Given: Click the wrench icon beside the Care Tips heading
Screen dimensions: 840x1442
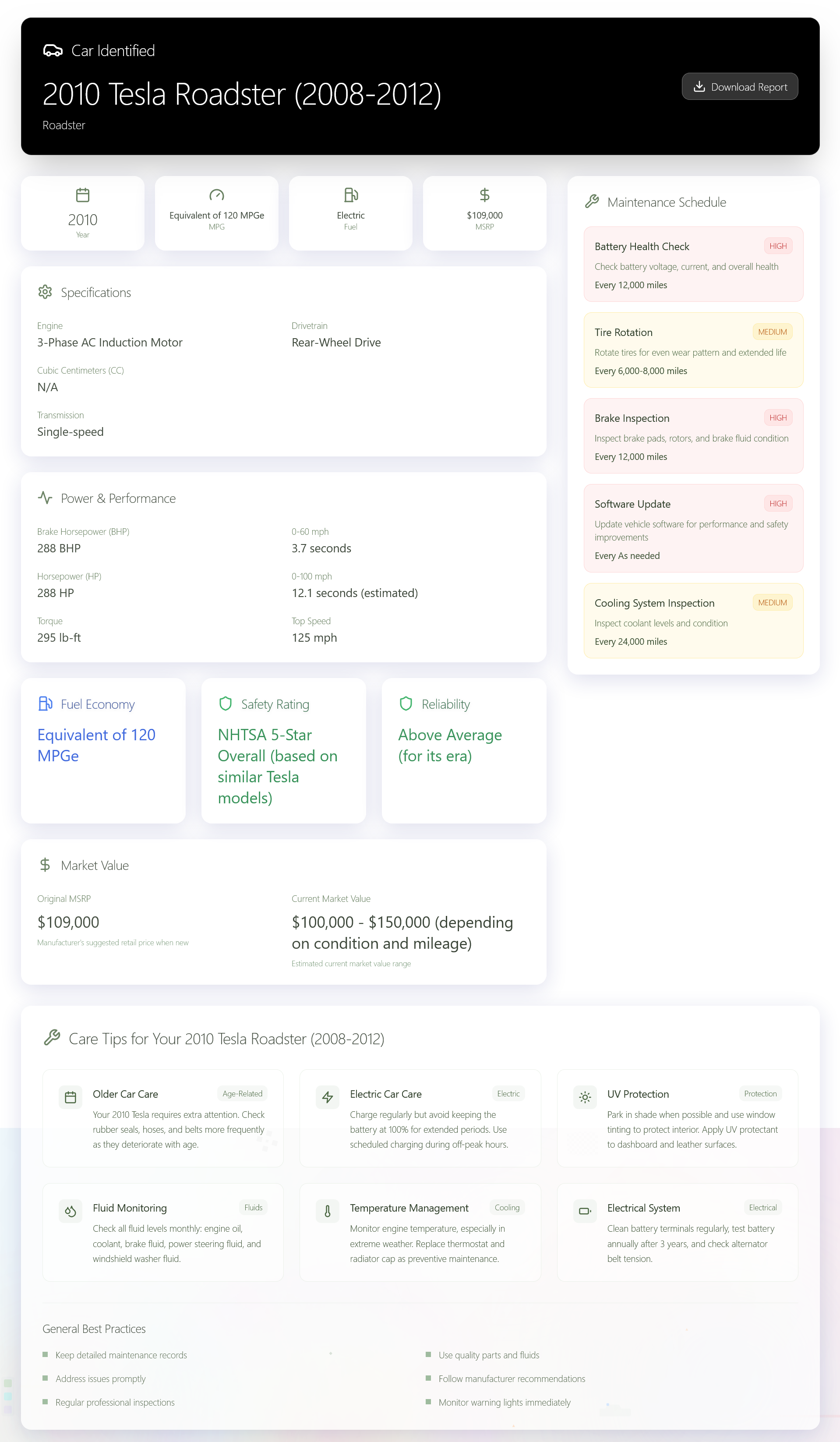Looking at the screenshot, I should click(x=52, y=1037).
